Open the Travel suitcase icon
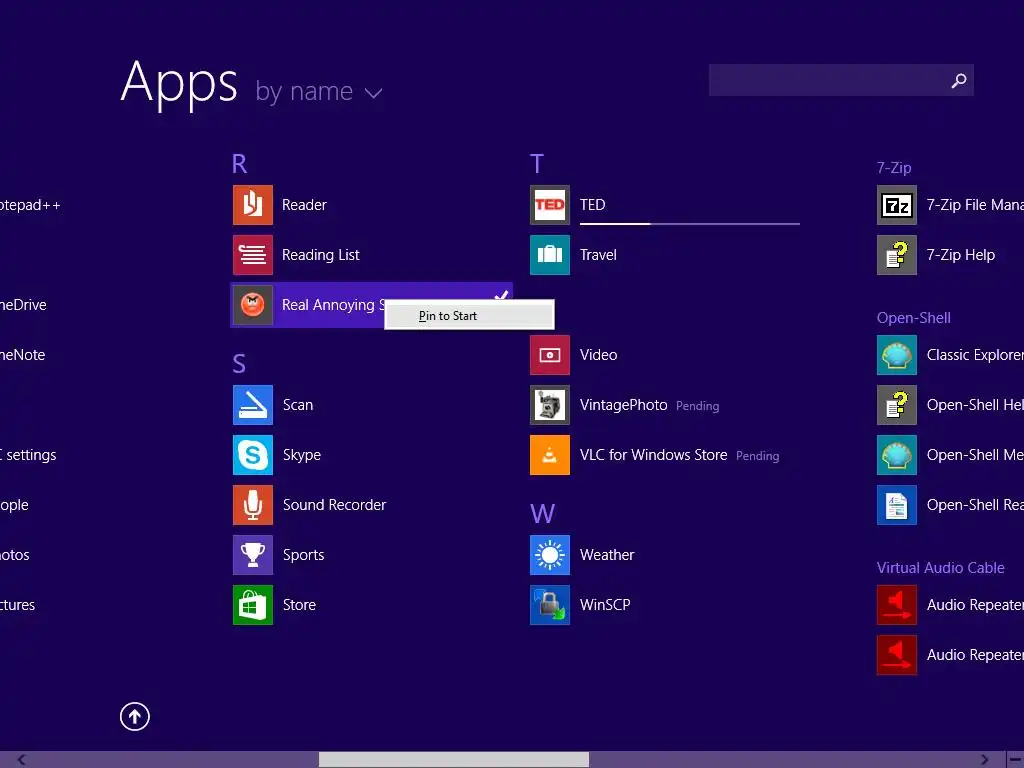Image resolution: width=1024 pixels, height=768 pixels. [x=550, y=255]
